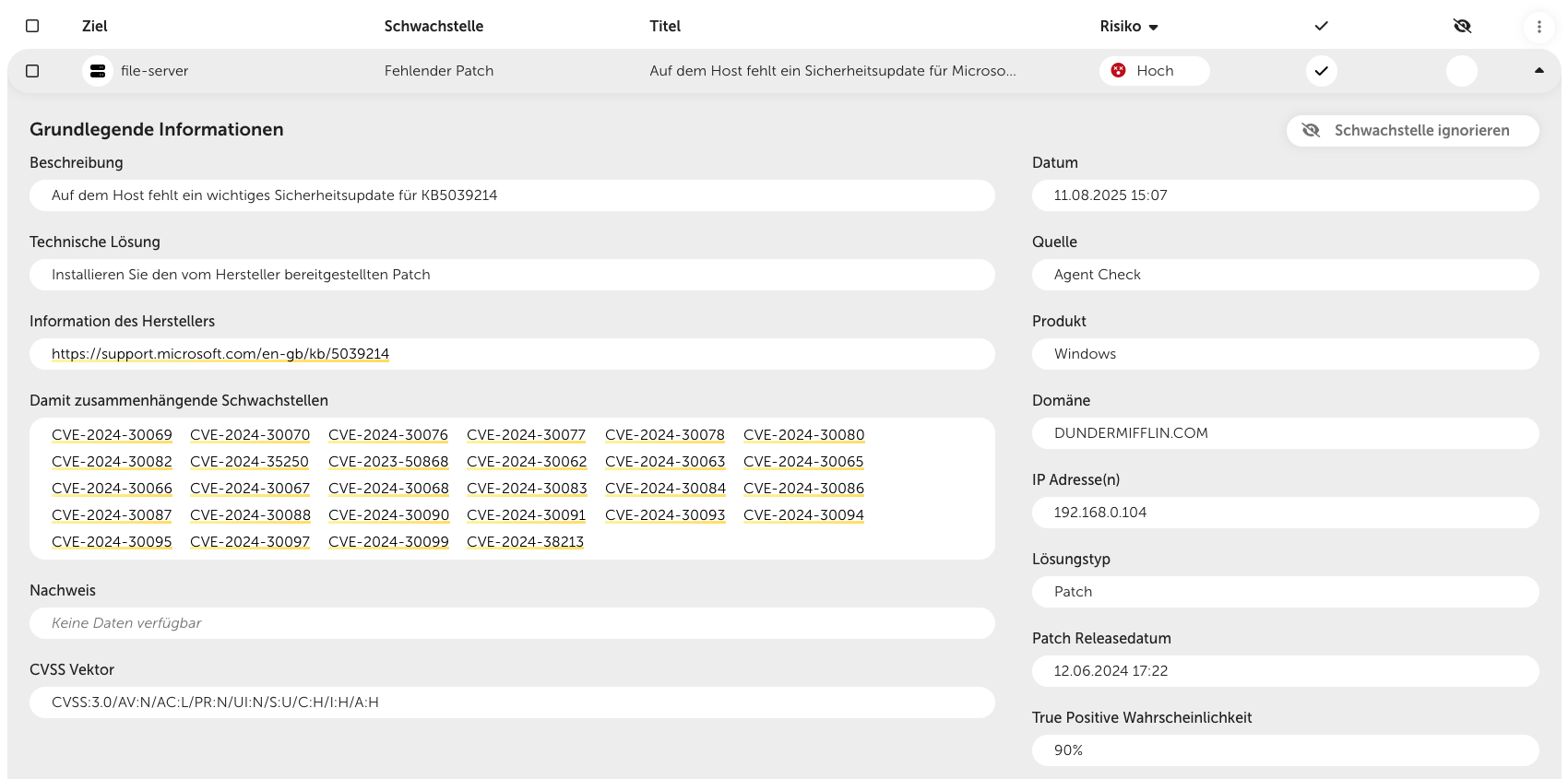Open the CVE-2024-30069 link
The height and width of the screenshot is (779, 1568).
click(112, 435)
